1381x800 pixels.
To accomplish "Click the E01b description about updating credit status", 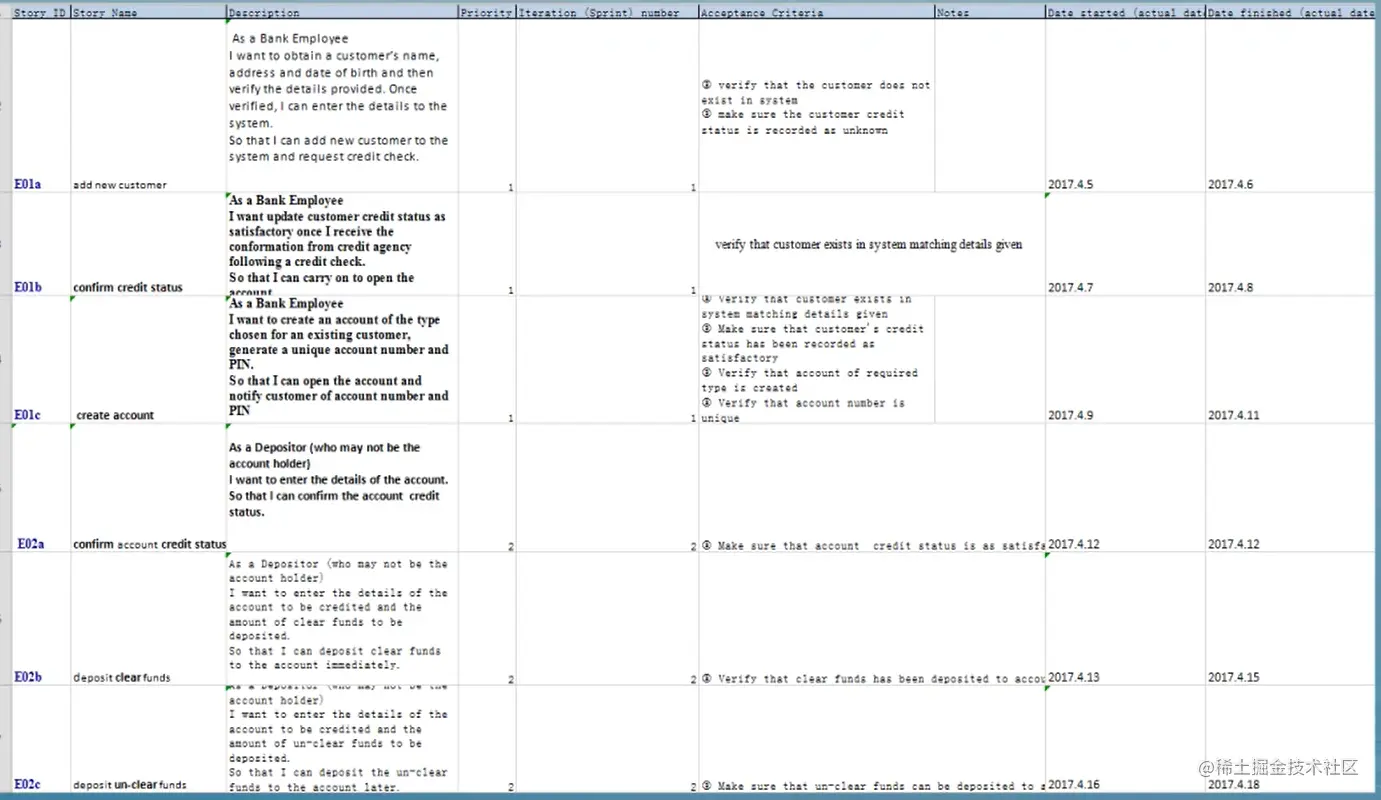I will [337, 247].
